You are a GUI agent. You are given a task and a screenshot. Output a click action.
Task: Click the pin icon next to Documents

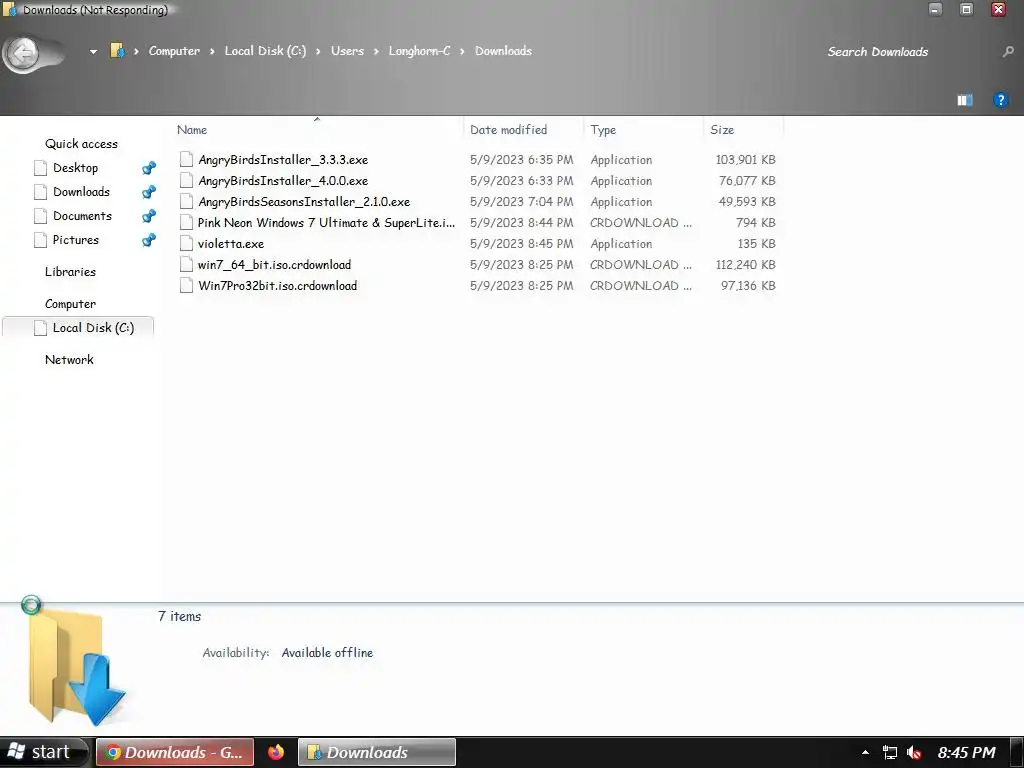coord(149,216)
